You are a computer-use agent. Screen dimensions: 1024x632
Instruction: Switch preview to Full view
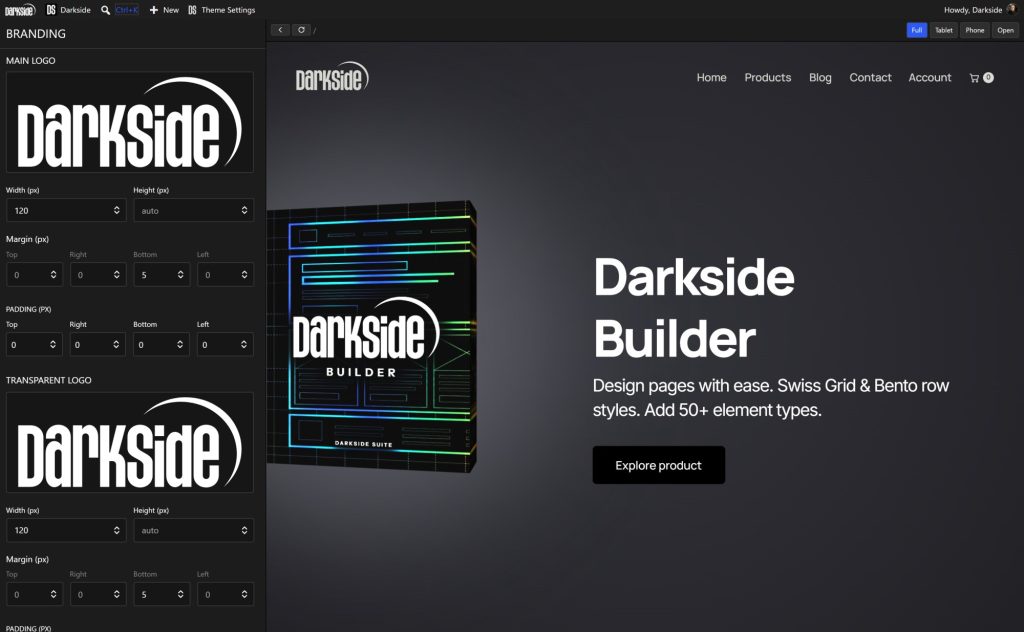(x=916, y=30)
